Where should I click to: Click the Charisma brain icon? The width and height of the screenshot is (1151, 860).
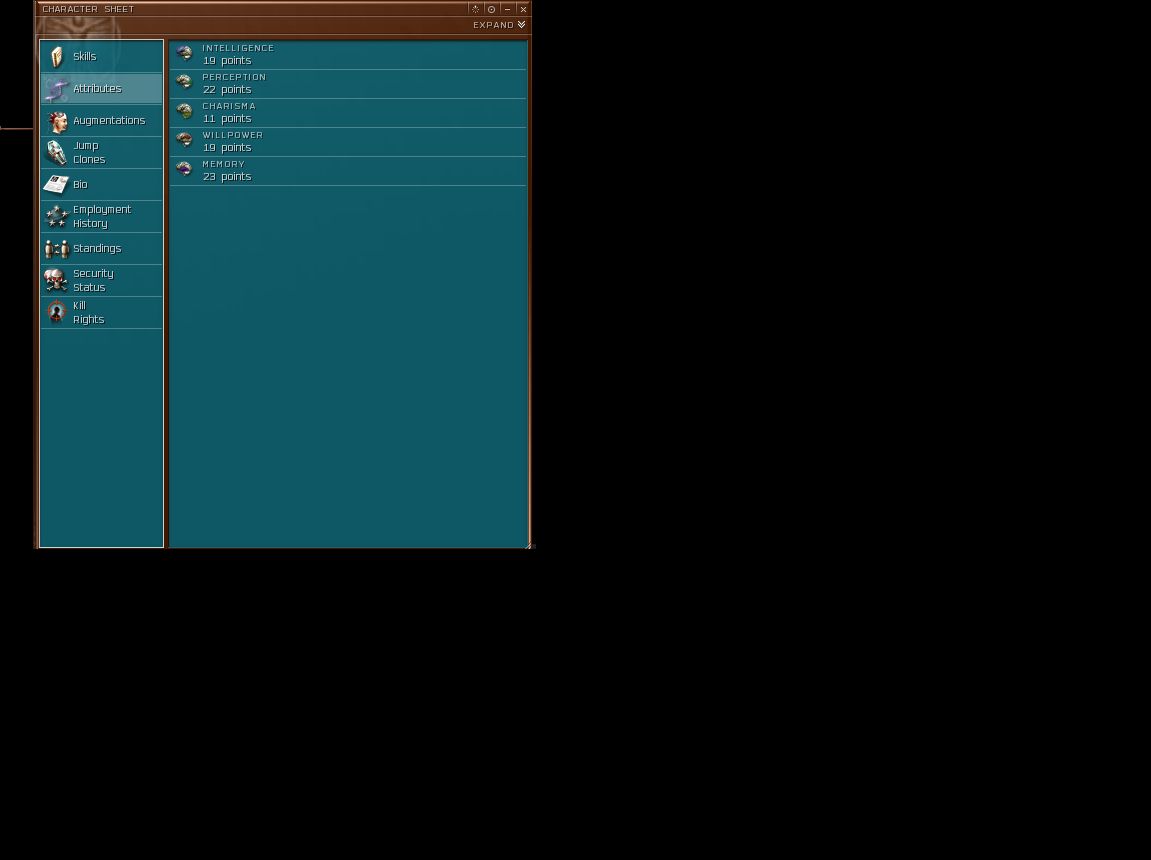coord(184,111)
